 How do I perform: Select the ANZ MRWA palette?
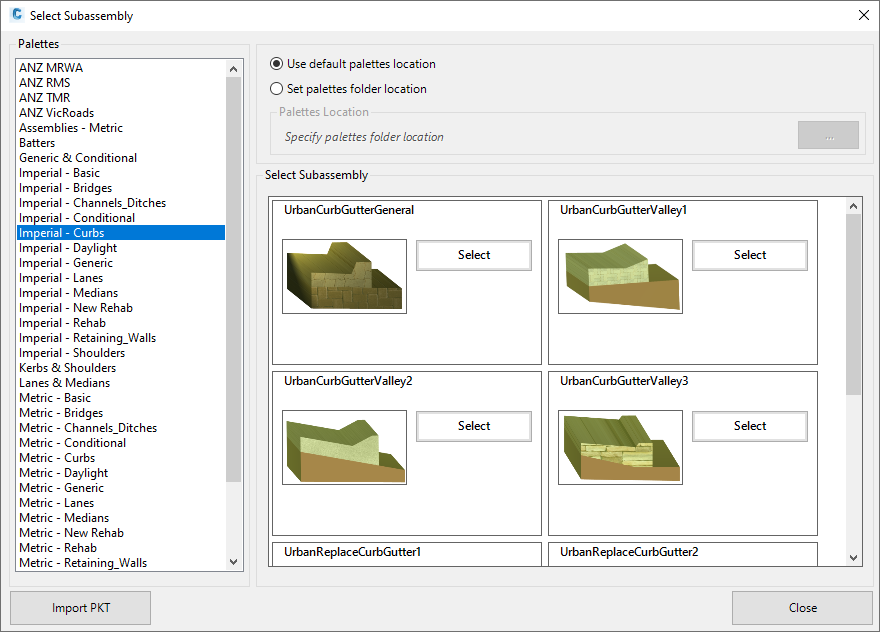coord(121,68)
